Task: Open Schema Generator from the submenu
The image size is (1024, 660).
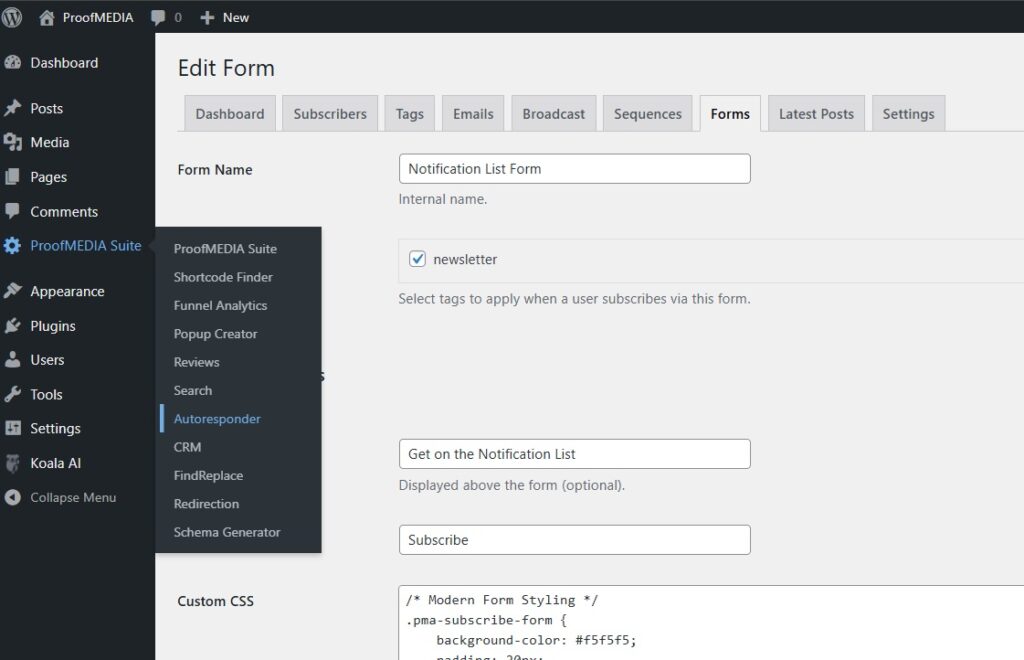Action: (227, 532)
